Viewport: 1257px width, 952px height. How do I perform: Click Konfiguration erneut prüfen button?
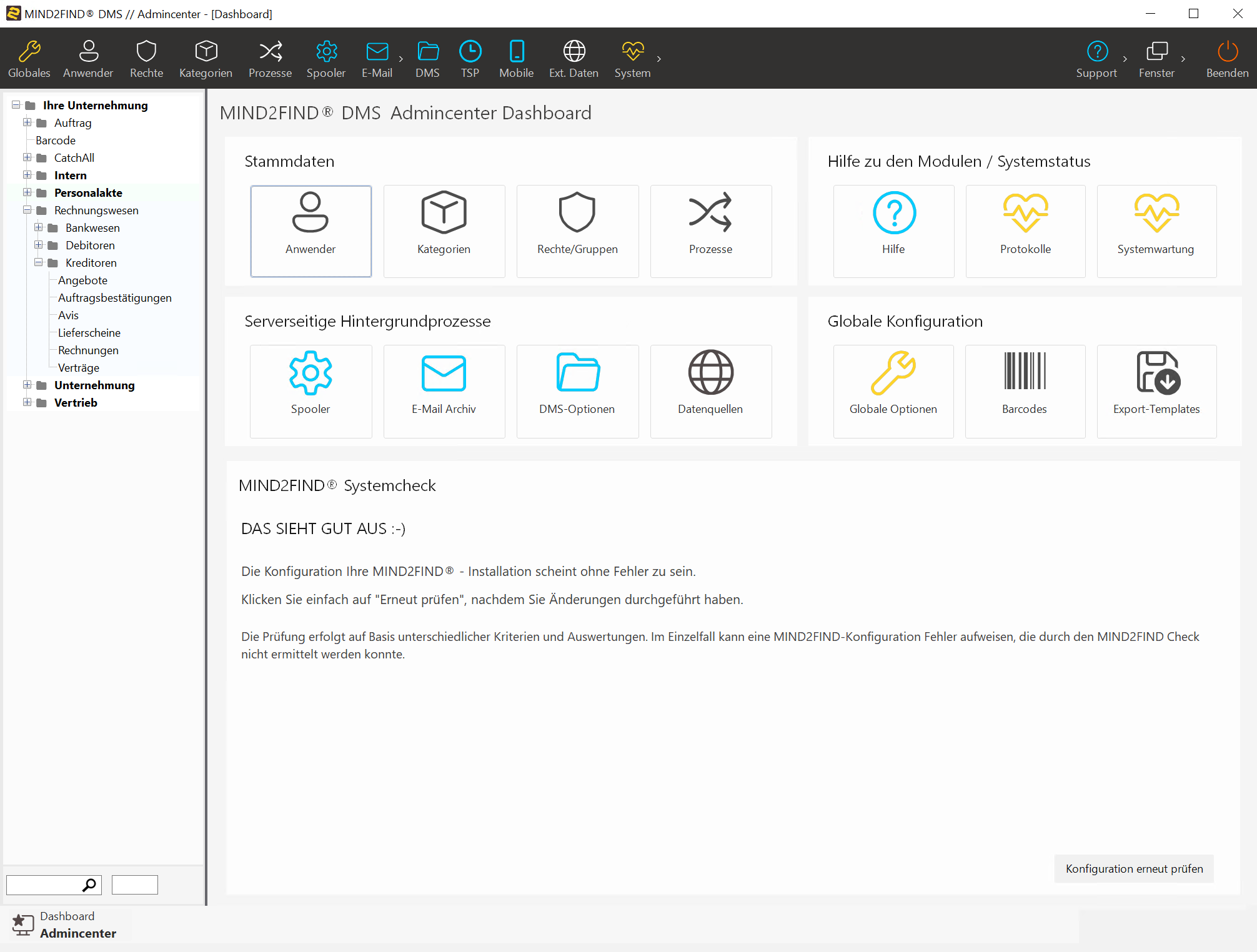(x=1134, y=869)
